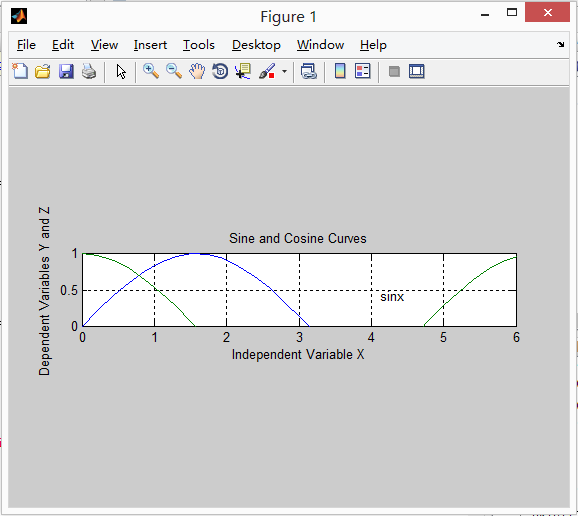Select the Edit Plot arrow tool
Image resolution: width=578 pixels, height=516 pixels.
tap(121, 72)
